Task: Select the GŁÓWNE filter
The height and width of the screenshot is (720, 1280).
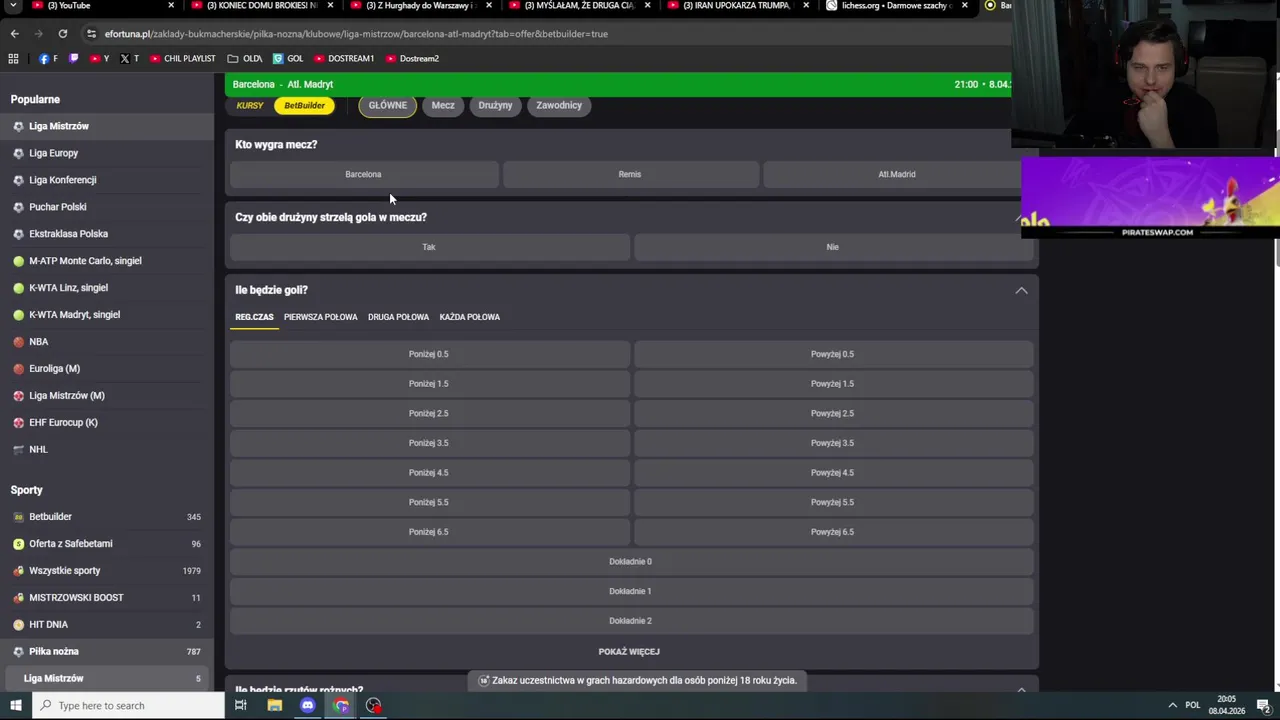Action: pos(387,105)
